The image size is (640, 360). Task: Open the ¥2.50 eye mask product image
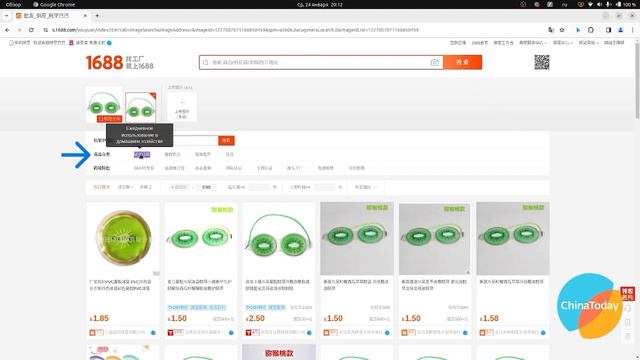[x=279, y=238]
